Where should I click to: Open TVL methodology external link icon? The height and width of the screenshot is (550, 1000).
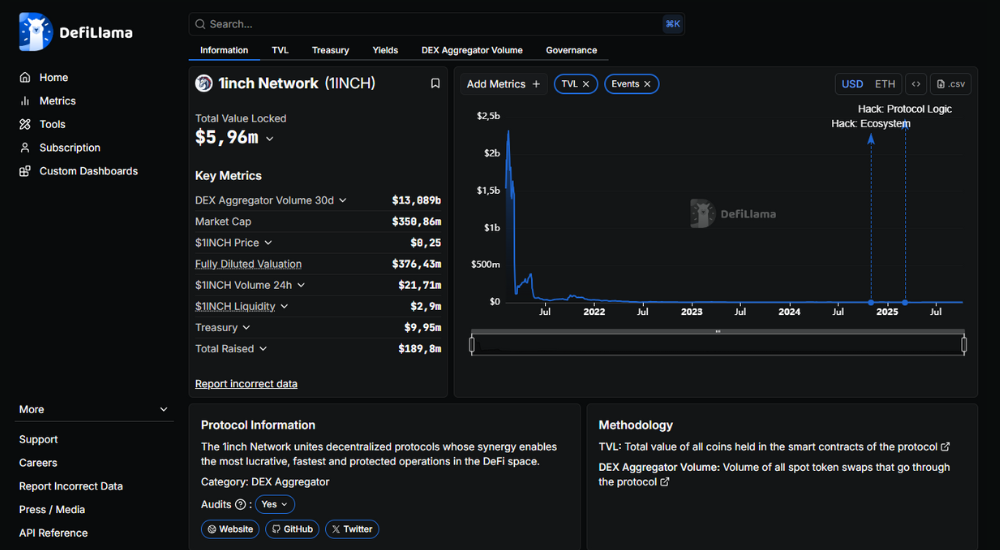(x=945, y=447)
